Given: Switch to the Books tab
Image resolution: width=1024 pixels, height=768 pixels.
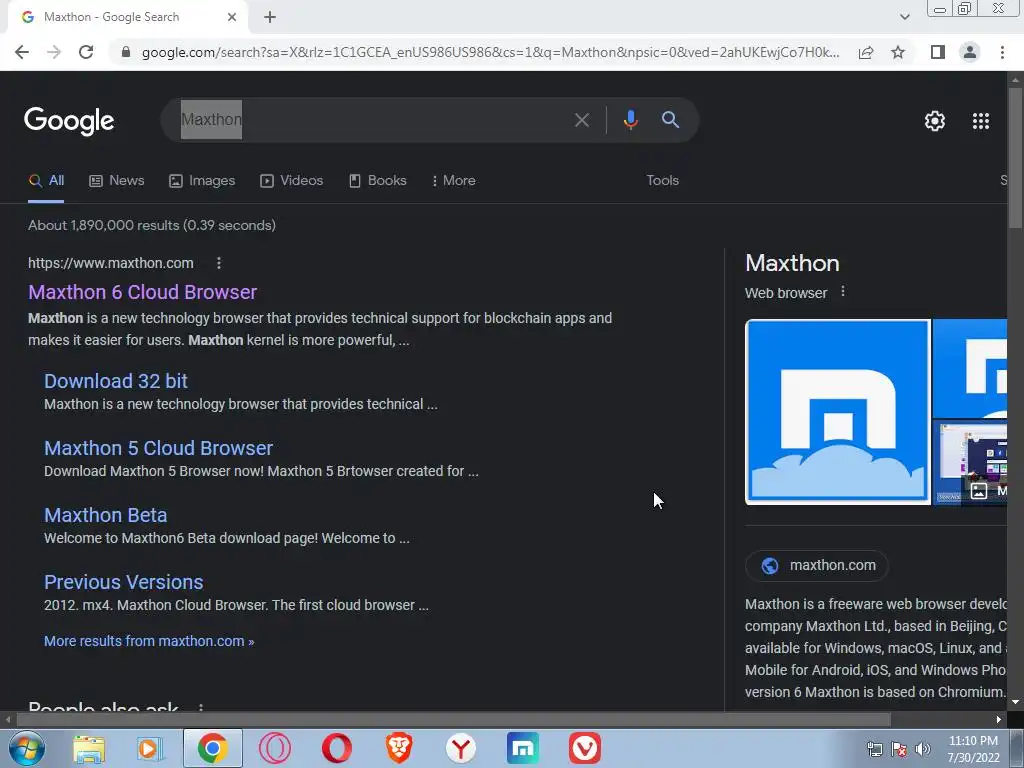Looking at the screenshot, I should click(x=377, y=181).
